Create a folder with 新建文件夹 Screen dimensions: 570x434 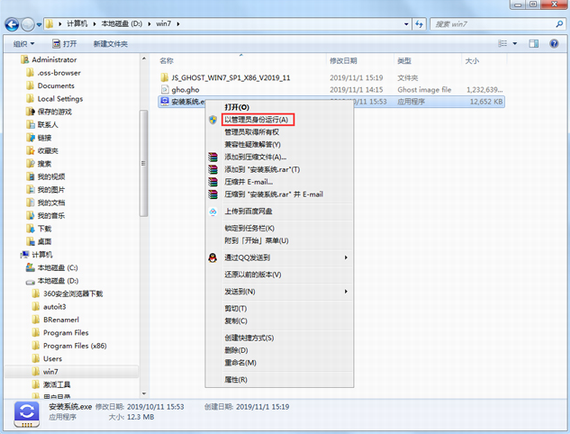coord(111,44)
